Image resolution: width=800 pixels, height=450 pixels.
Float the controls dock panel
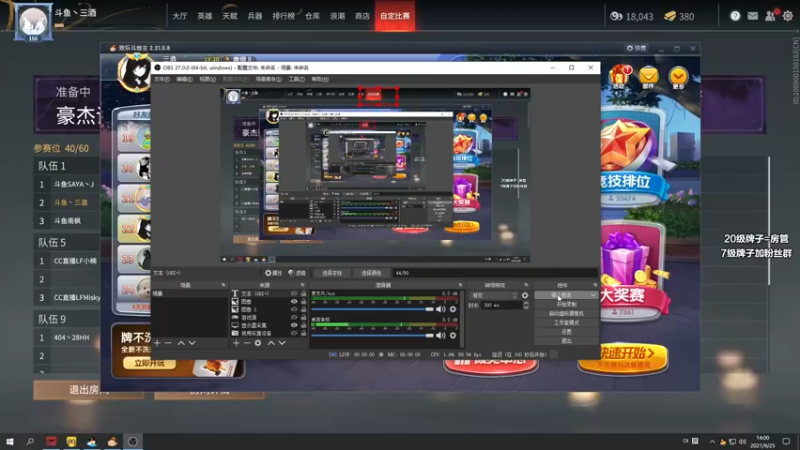coord(595,285)
